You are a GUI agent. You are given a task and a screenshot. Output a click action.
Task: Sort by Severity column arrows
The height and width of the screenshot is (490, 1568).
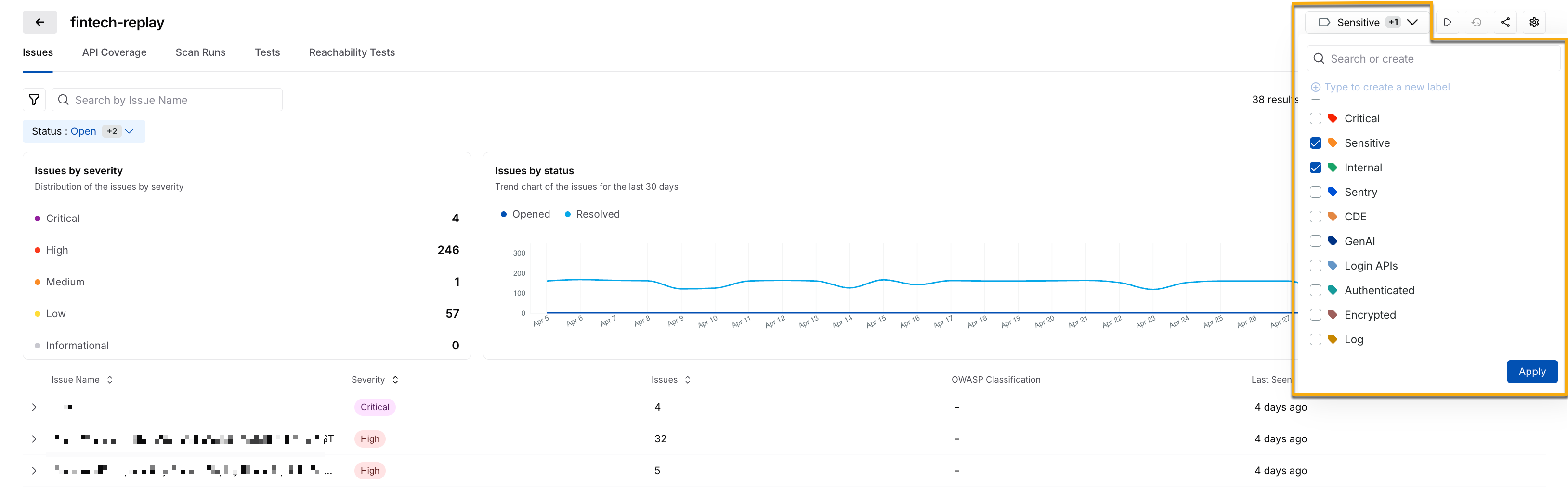pyautogui.click(x=395, y=380)
